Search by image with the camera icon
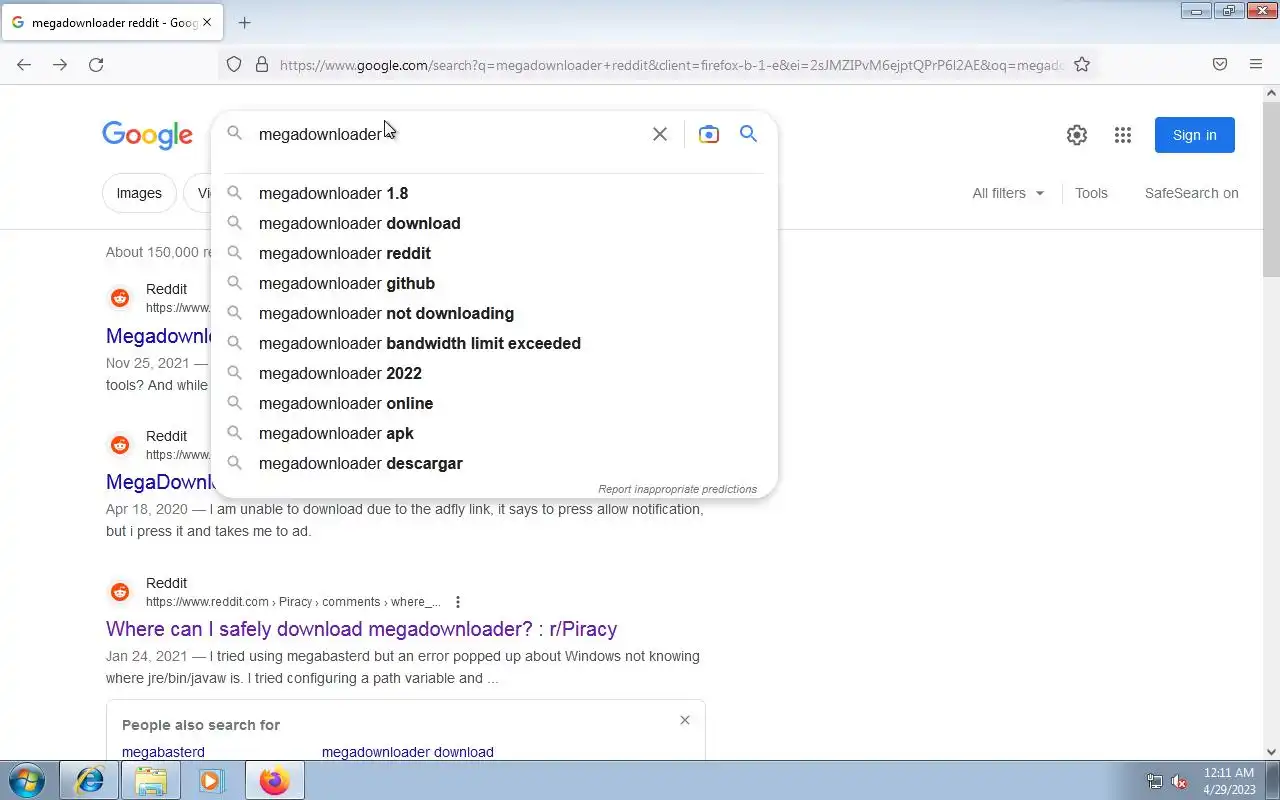Screen dimensions: 1280x800 pyautogui.click(x=709, y=134)
